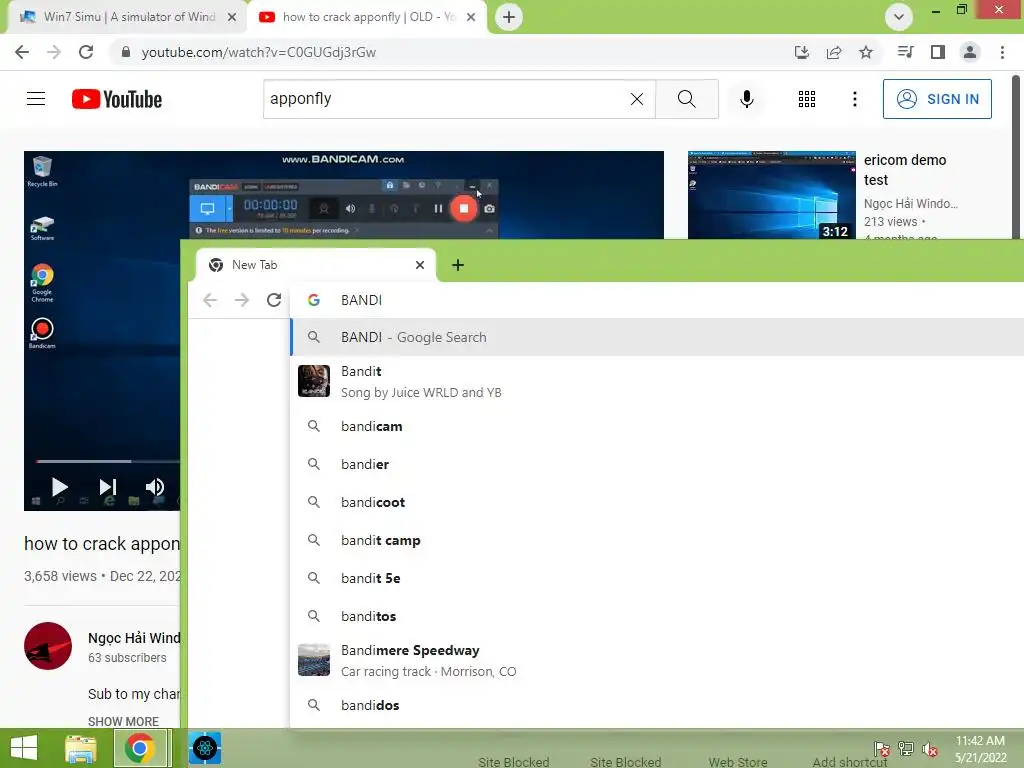Screen dimensions: 1024x768
Task: Open Ngọc Hải channel avatar
Action: point(48,646)
